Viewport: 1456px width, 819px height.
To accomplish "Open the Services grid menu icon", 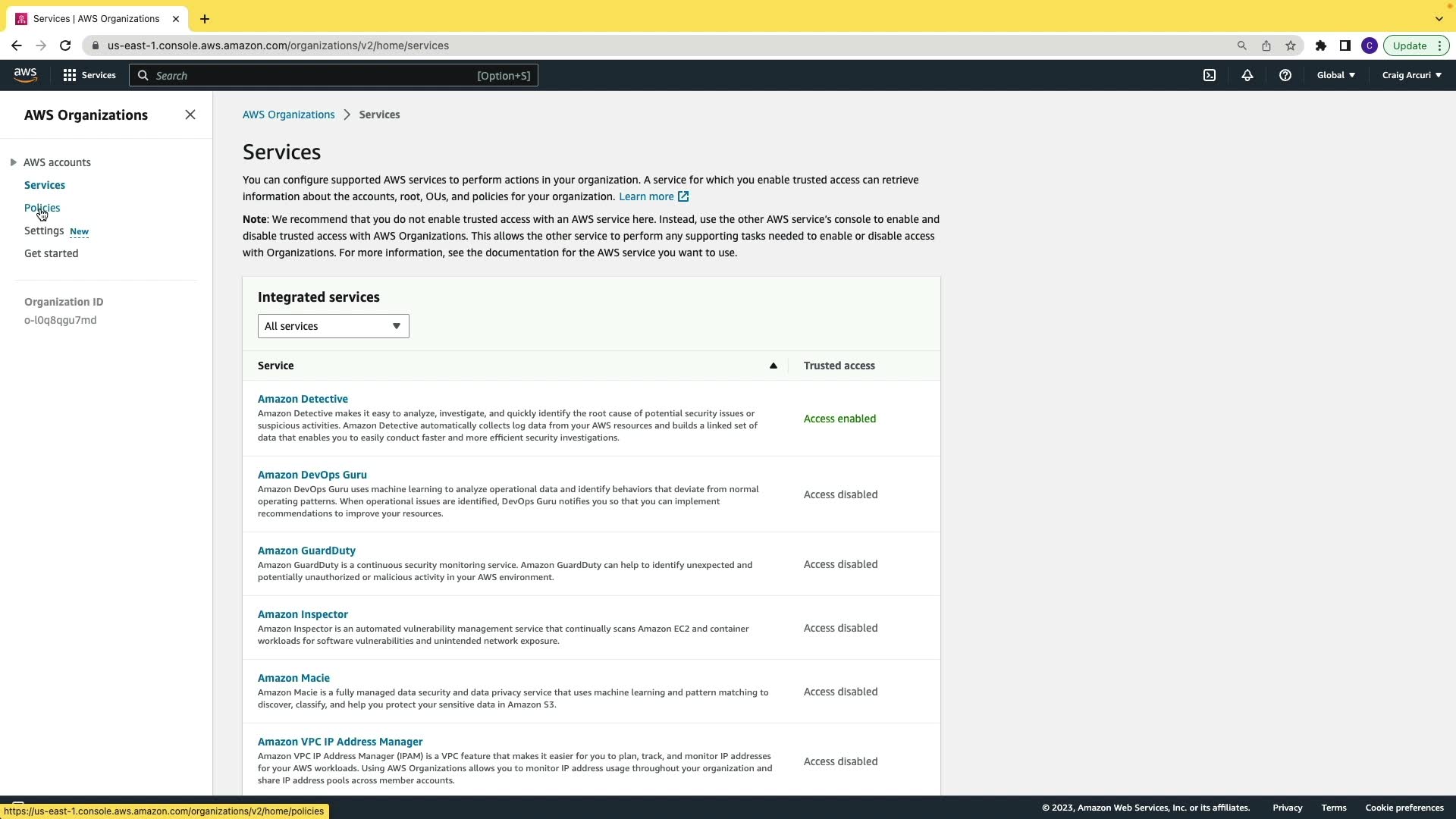I will coord(70,75).
